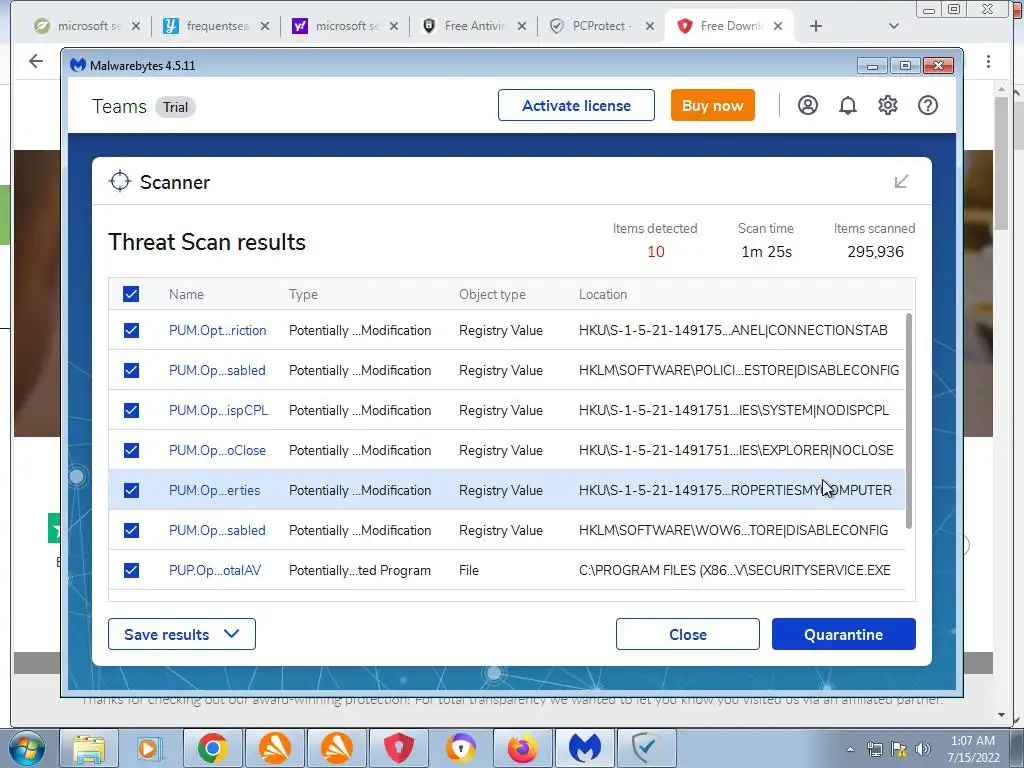Sort results by Object type header
Image resolution: width=1024 pixels, height=768 pixels.
coord(492,295)
